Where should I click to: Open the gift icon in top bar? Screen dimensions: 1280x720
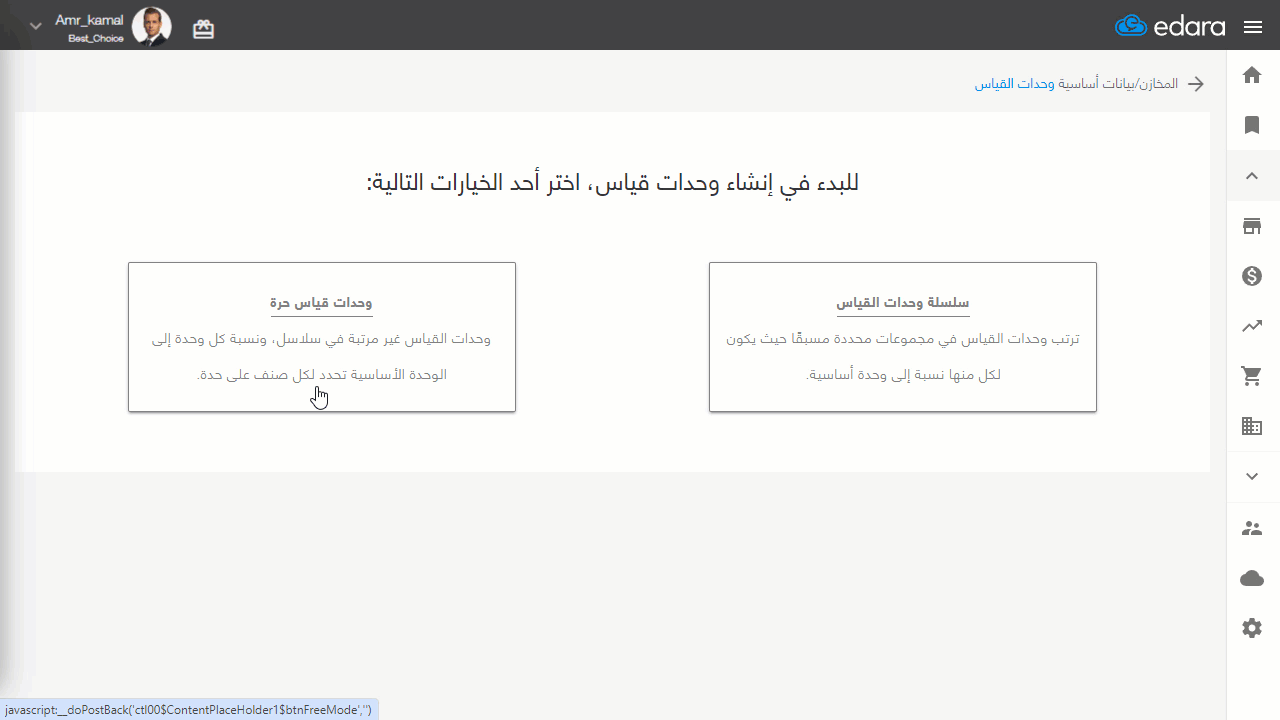[x=204, y=29]
